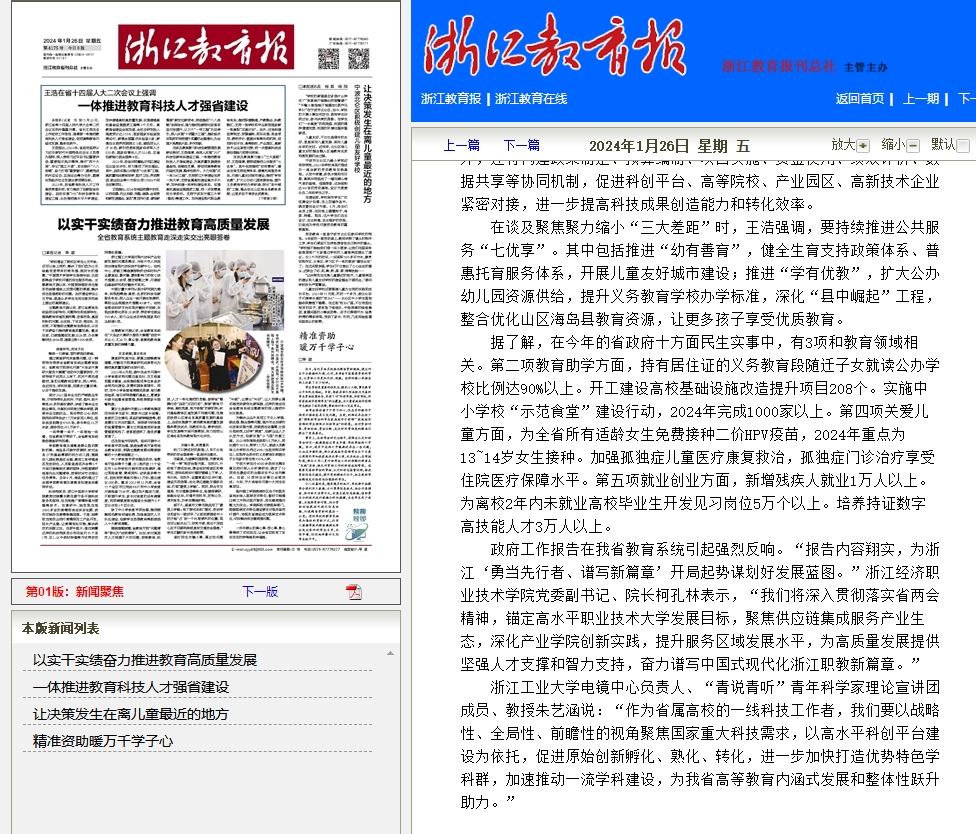Open article 让决策发生在离儿童最近的地方 from list
976x834 pixels.
[131, 714]
